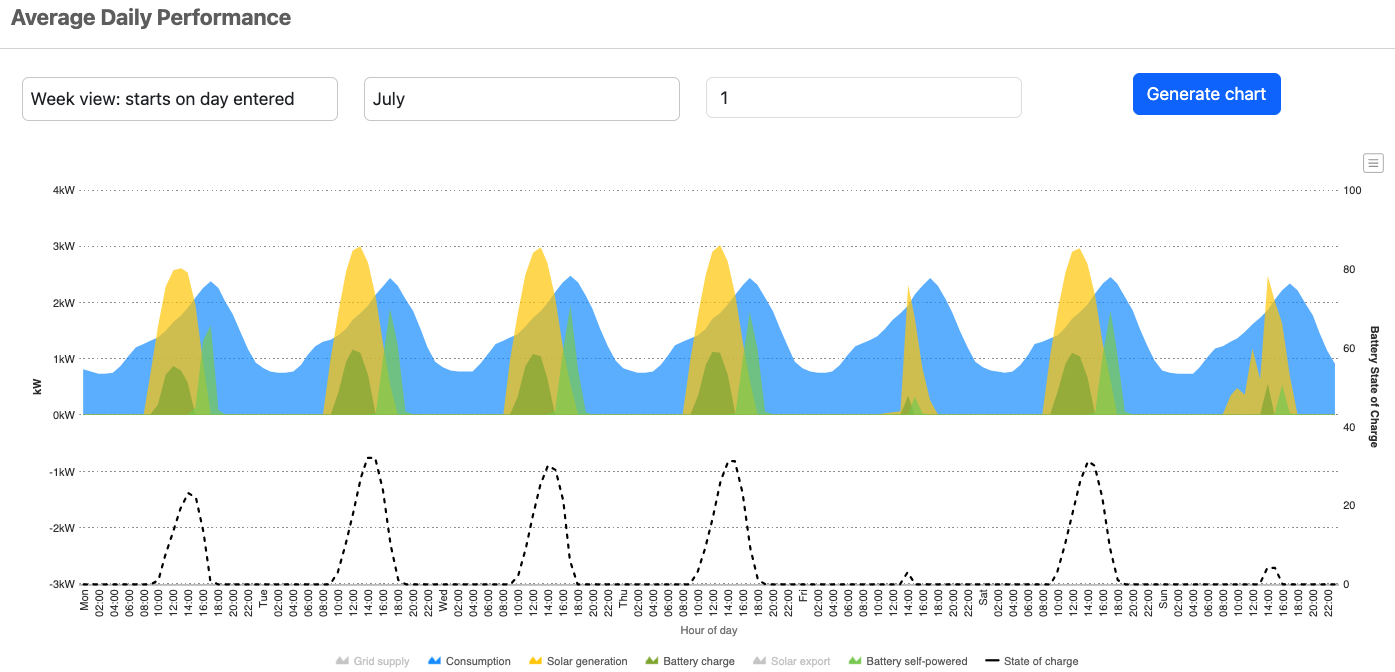This screenshot has height=672, width=1395.
Task: Click the "Wed" day label on x-axis
Action: pos(443,599)
